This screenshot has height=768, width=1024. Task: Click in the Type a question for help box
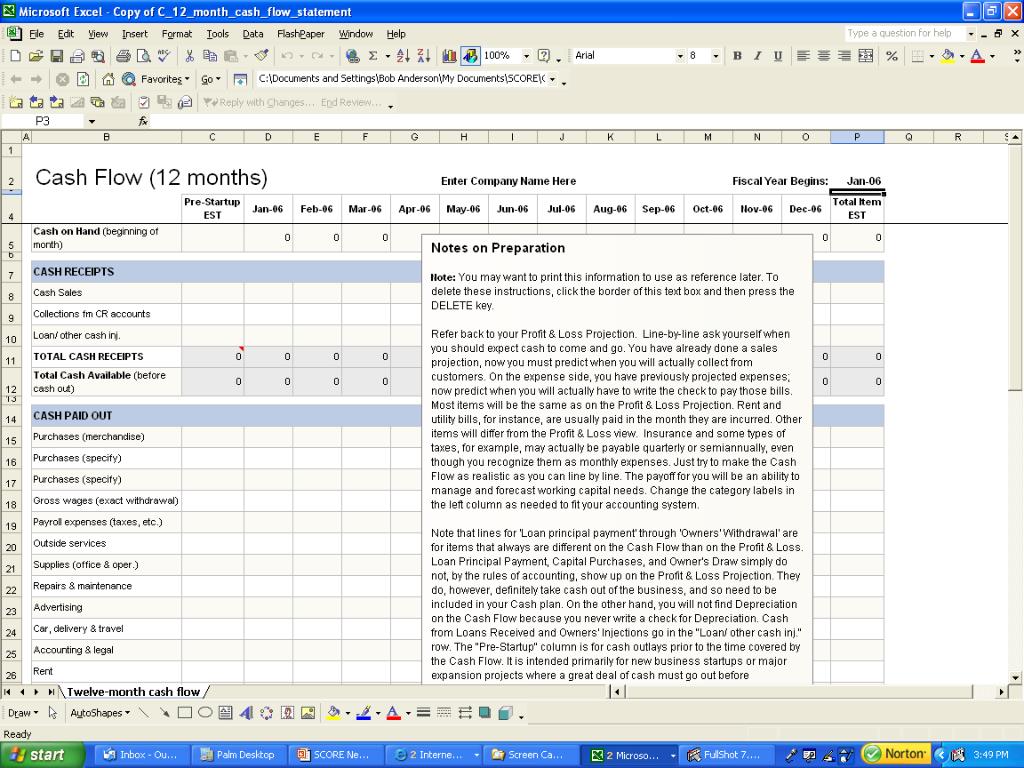point(904,33)
